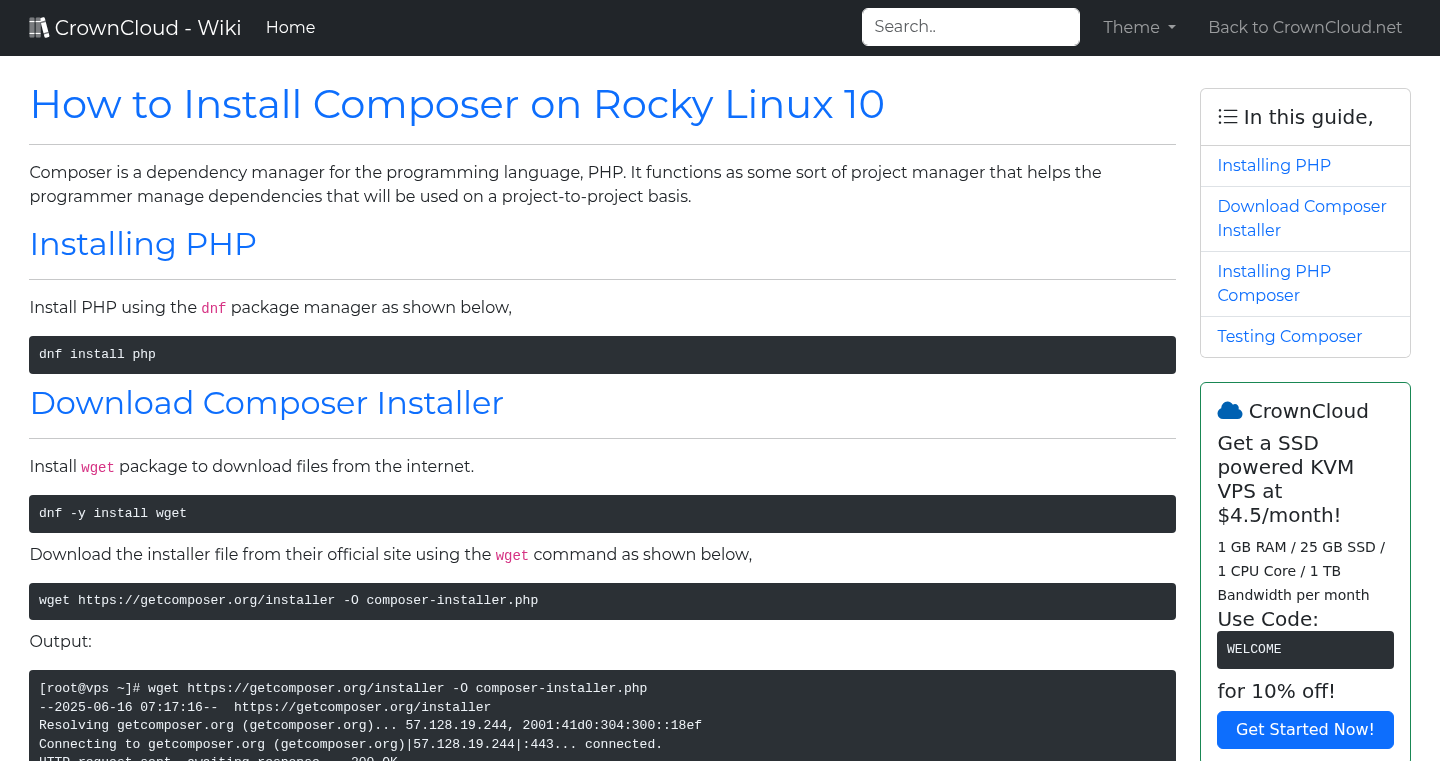Open 'Back to CrownCloud.net'
The height and width of the screenshot is (761, 1440).
[1305, 27]
